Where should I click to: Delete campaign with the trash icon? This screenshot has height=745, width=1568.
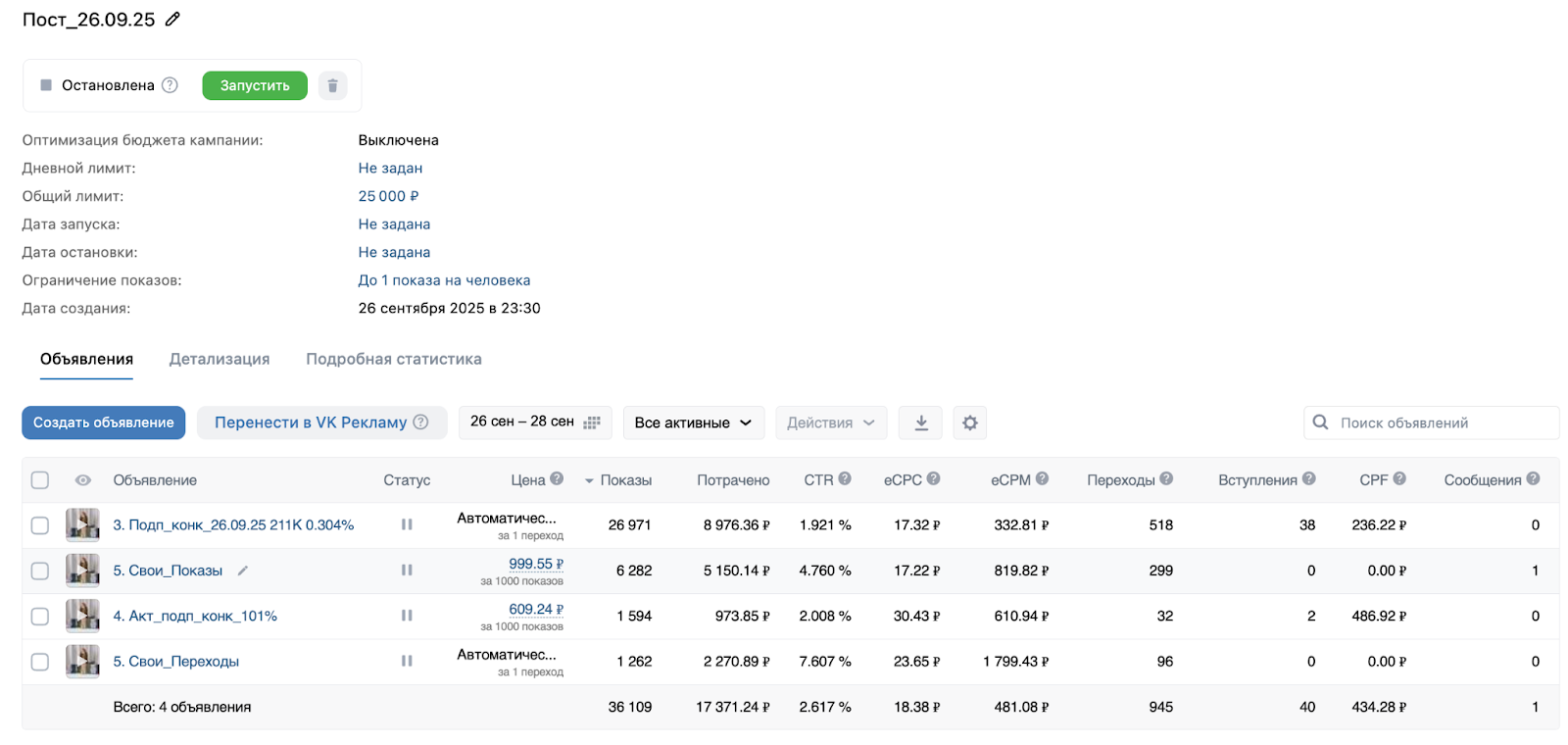pyautogui.click(x=332, y=85)
